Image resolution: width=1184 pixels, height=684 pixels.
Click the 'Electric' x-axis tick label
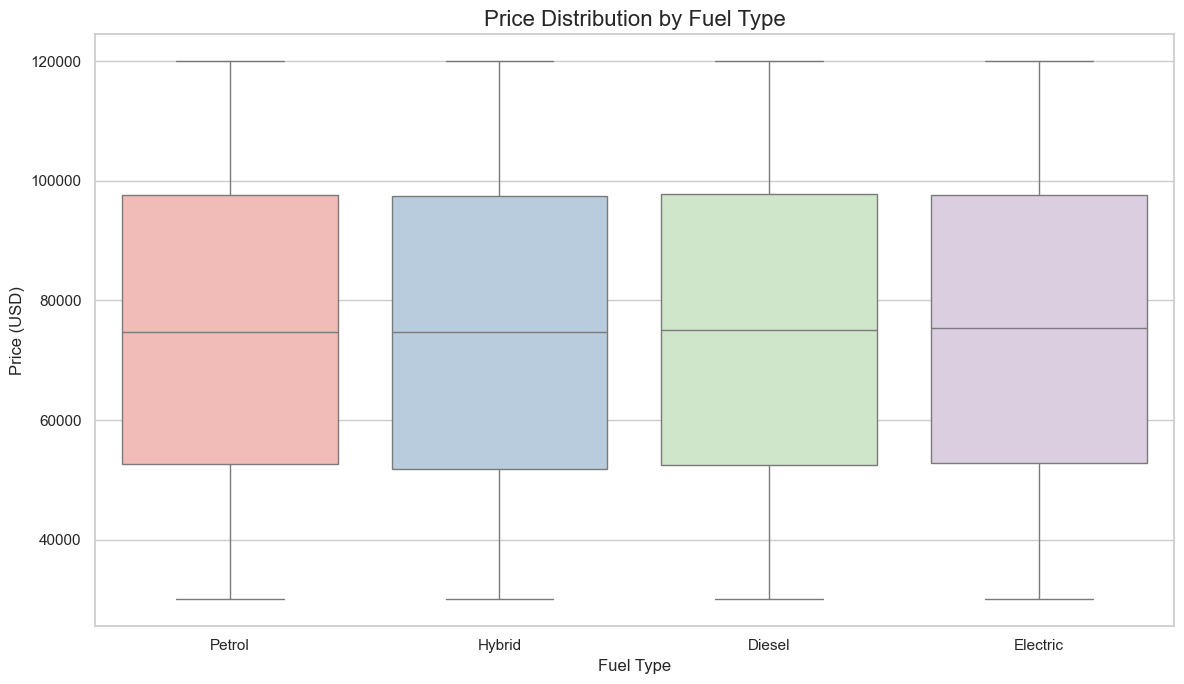[x=1038, y=645]
